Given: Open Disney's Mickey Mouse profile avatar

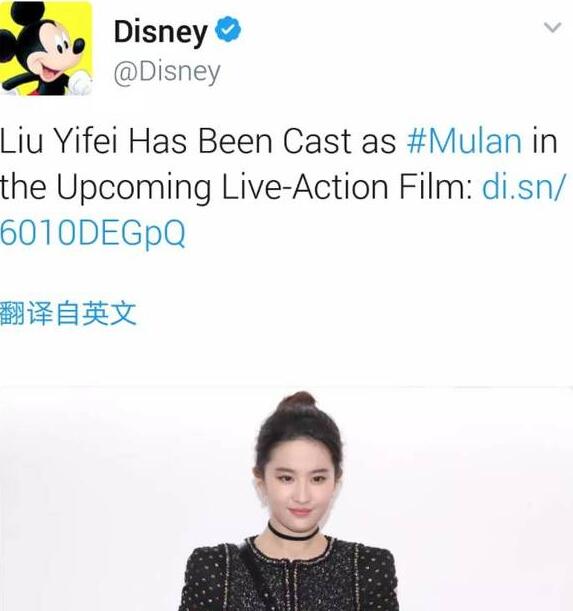Looking at the screenshot, I should 46,48.
